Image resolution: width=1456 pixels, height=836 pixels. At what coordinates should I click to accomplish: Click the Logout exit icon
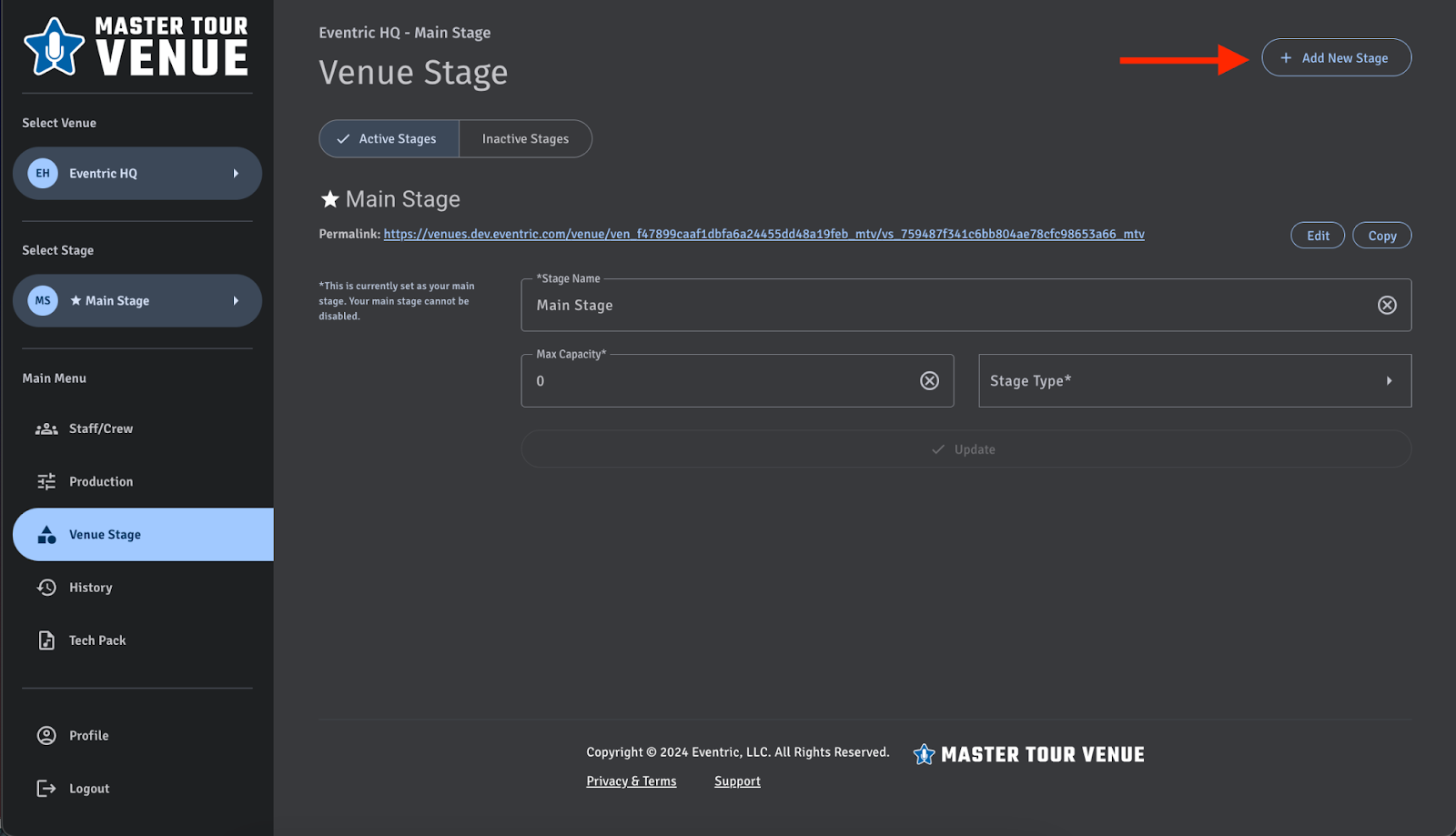(45, 788)
